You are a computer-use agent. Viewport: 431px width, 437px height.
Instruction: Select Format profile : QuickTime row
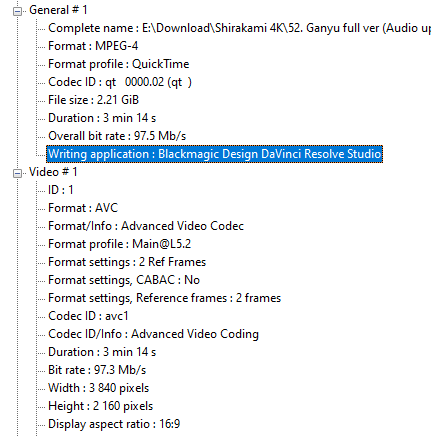(119, 64)
